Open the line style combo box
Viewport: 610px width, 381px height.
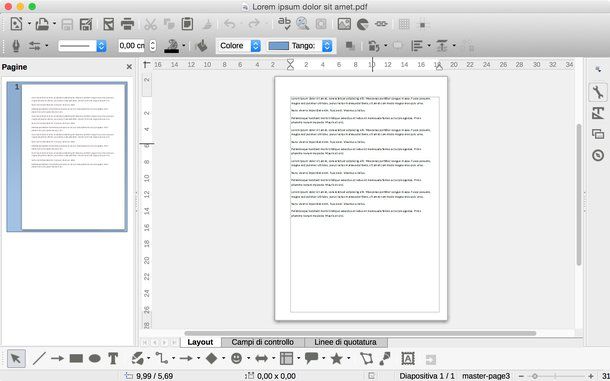tap(82, 46)
